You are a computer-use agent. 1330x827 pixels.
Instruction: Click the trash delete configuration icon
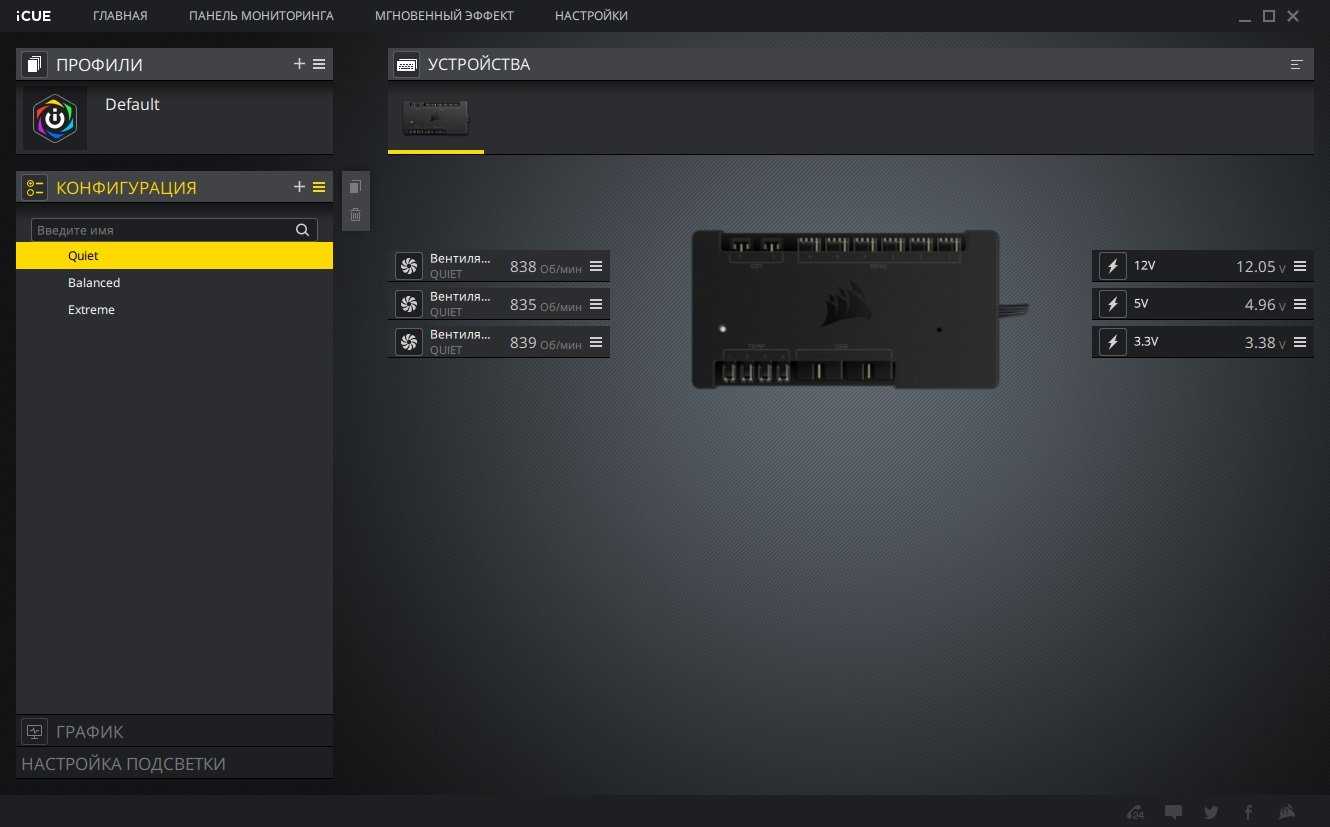click(x=355, y=214)
